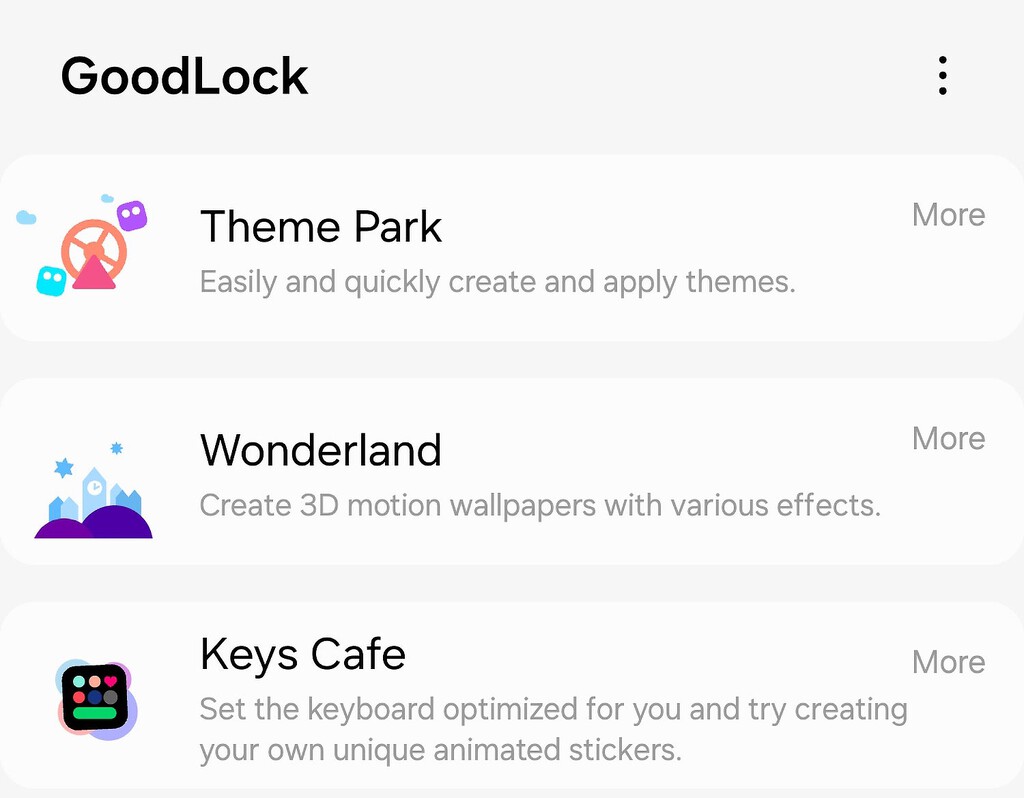The image size is (1024, 798).
Task: Open More options for Theme Park
Action: tap(948, 215)
